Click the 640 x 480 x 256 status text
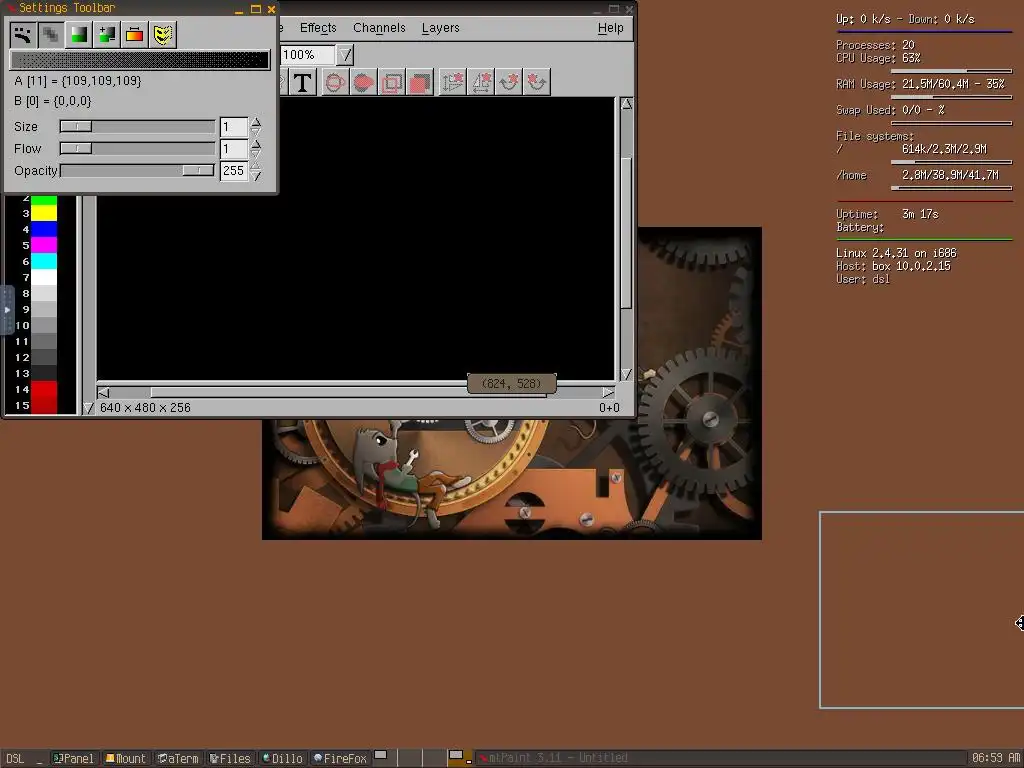Image resolution: width=1024 pixels, height=768 pixels. pos(145,408)
